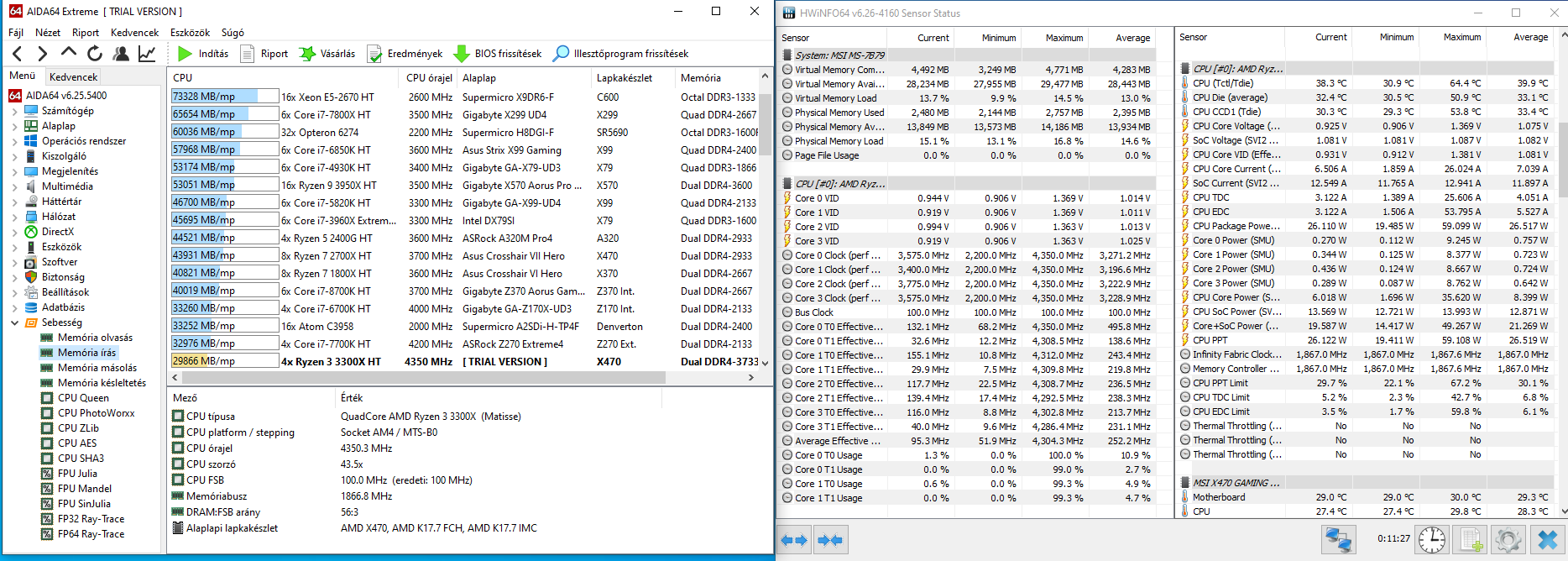
Task: Open the Eszközök menu
Action: coord(191,33)
